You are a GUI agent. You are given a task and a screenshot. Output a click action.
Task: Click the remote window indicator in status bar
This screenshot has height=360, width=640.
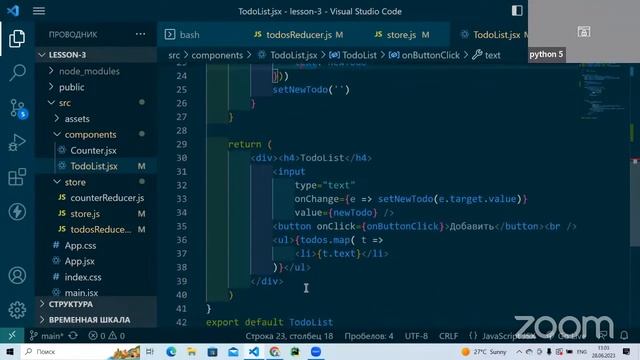pos(12,336)
